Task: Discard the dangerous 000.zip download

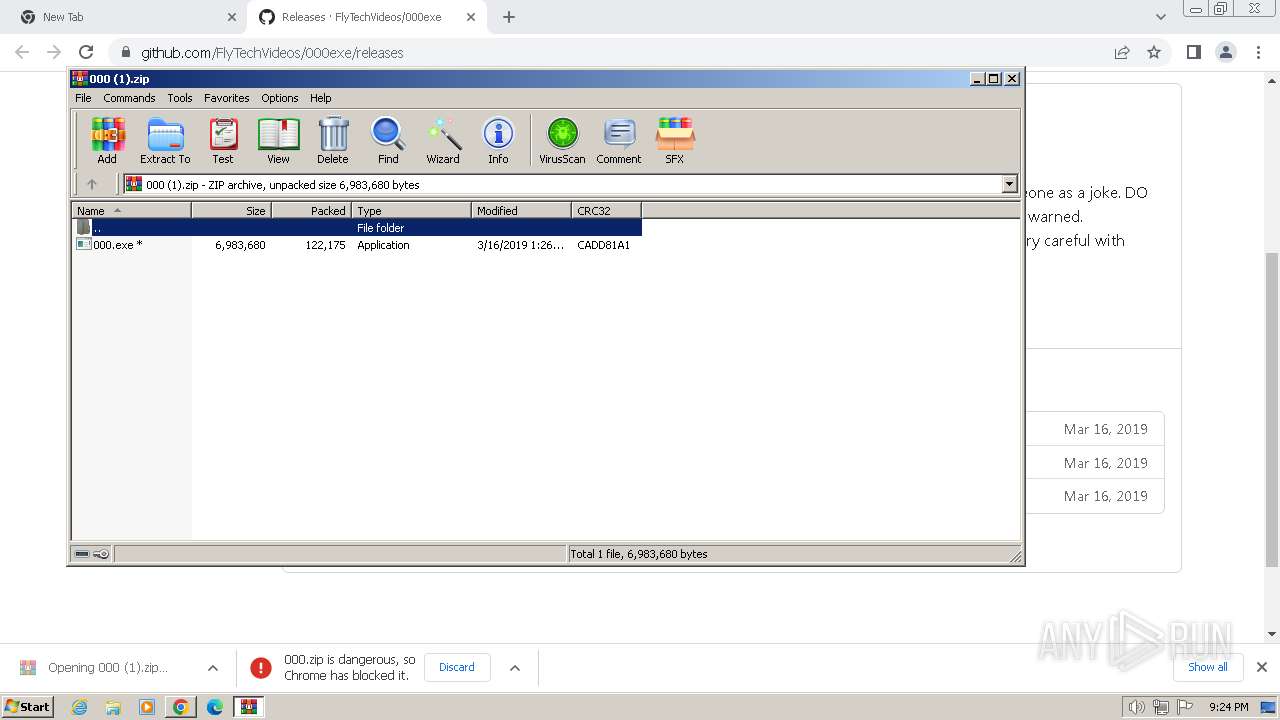Action: click(x=457, y=667)
